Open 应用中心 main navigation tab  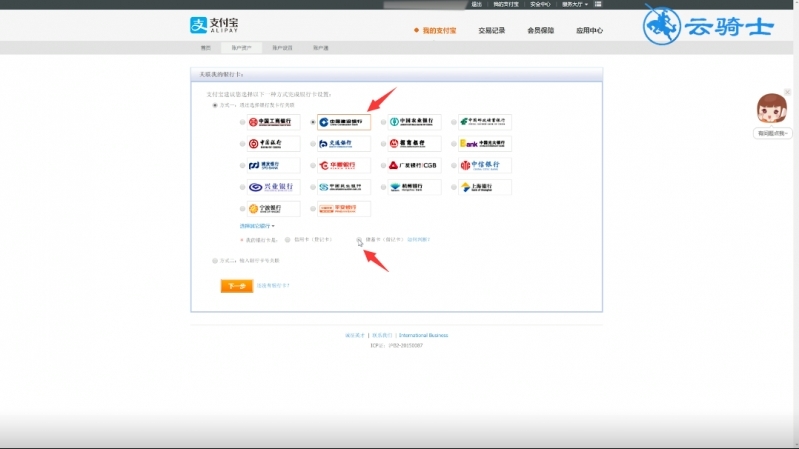(x=590, y=31)
